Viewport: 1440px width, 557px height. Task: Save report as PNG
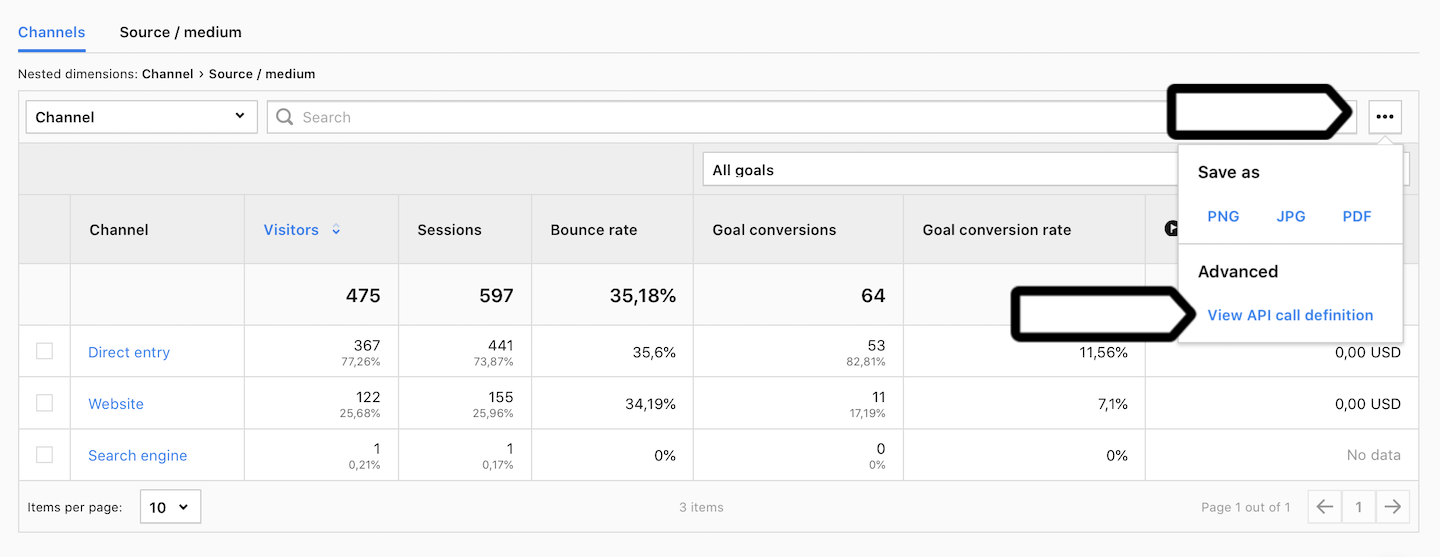tap(1223, 216)
